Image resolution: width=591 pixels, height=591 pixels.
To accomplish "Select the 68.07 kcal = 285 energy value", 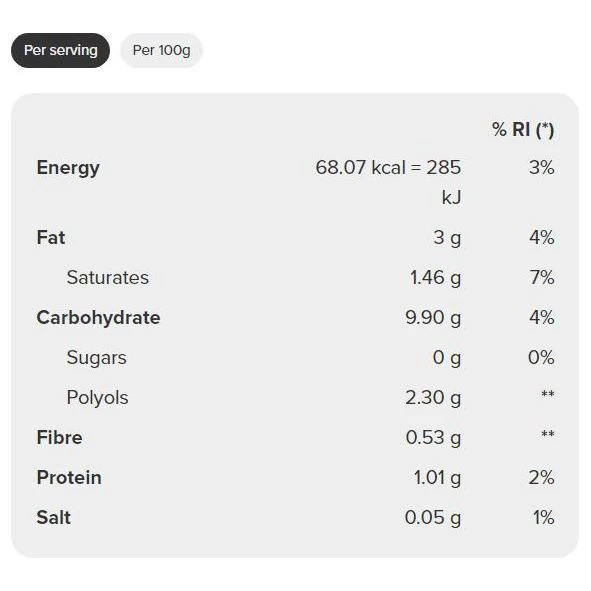I will coord(388,167).
